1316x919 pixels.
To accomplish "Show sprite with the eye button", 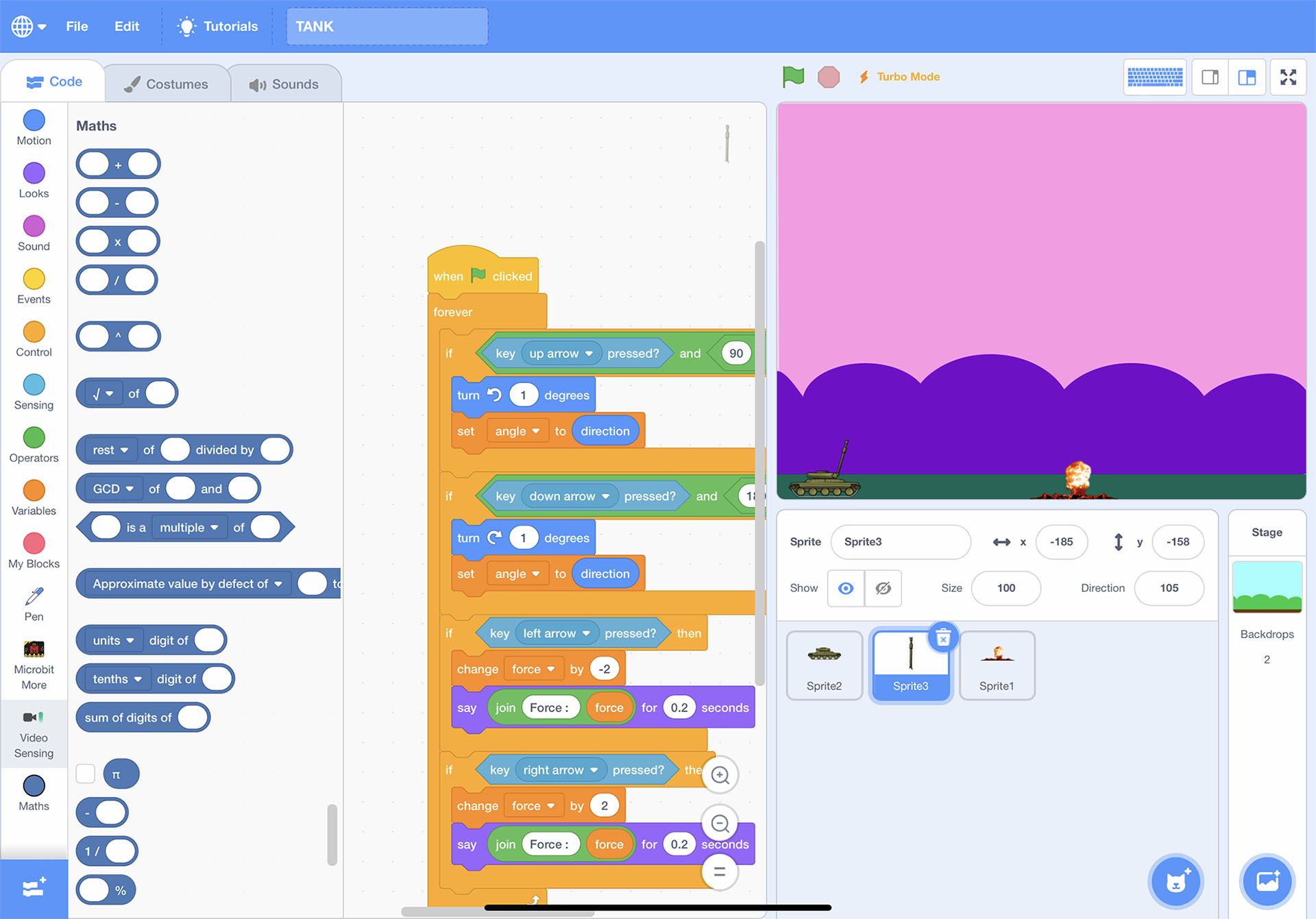I will coord(846,588).
